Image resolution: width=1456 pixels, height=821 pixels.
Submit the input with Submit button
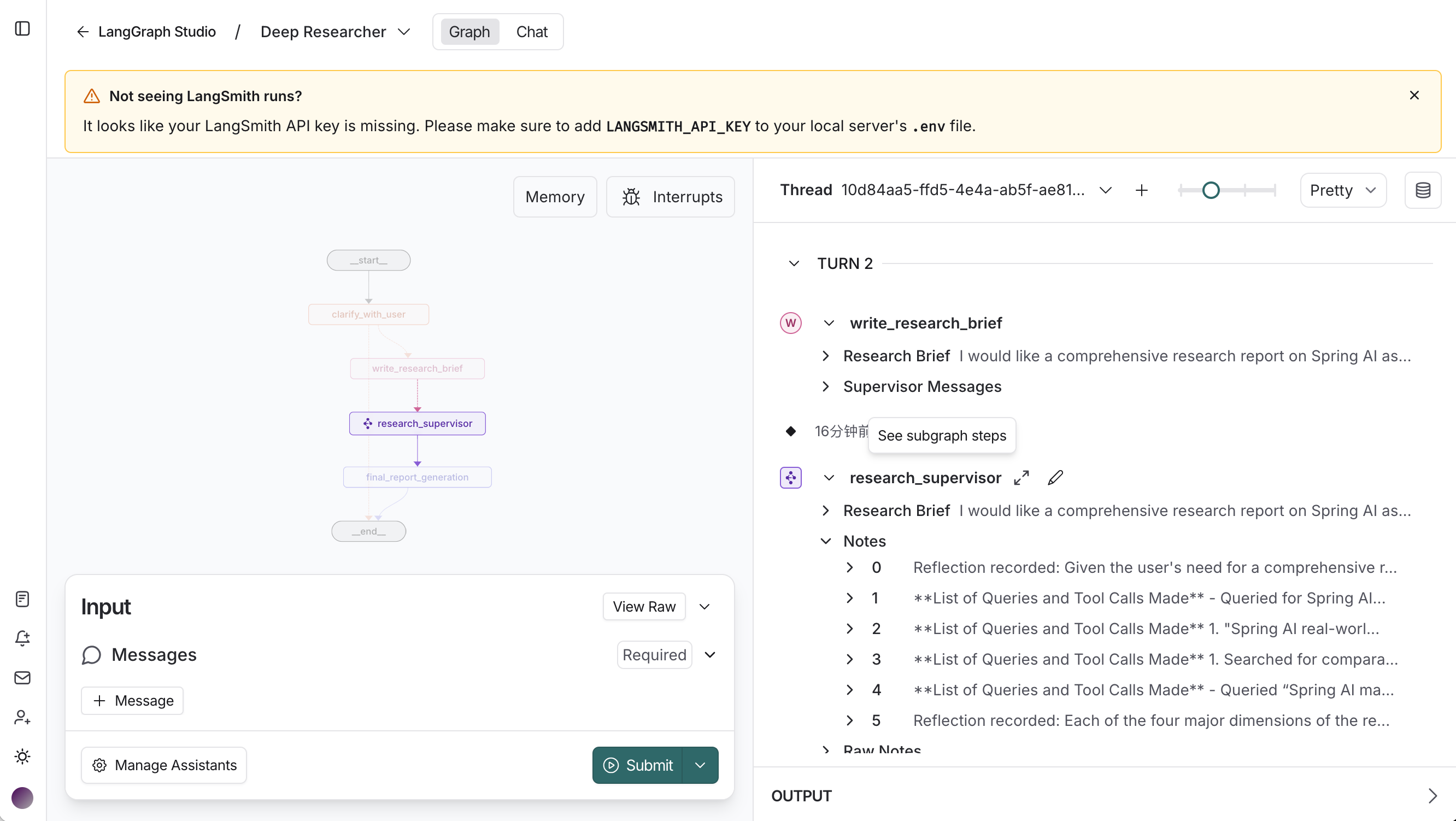(638, 765)
